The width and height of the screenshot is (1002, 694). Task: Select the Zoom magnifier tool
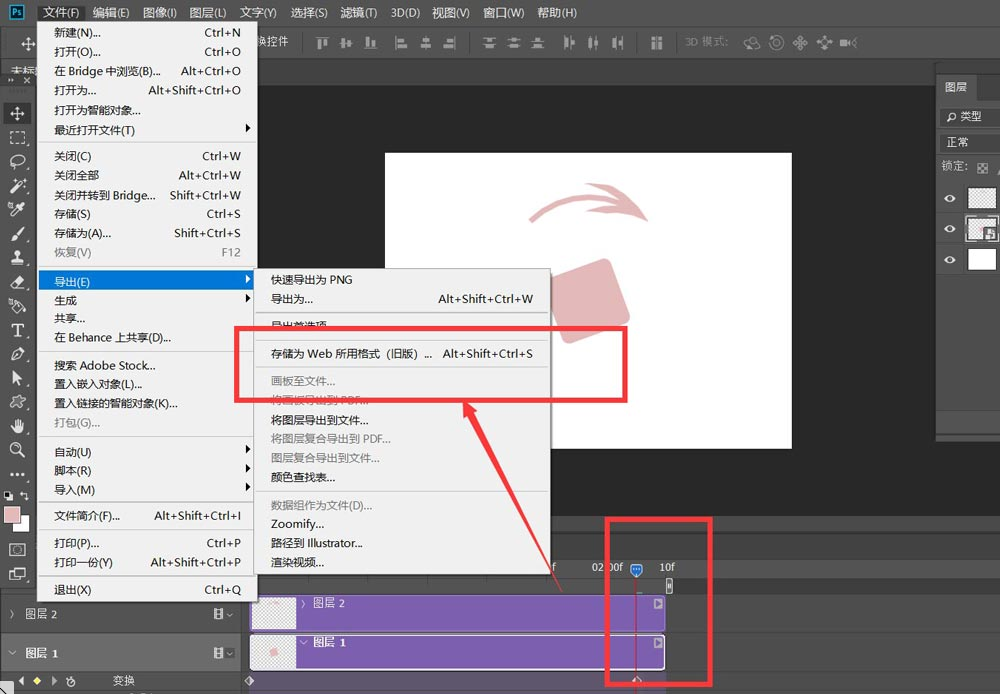point(17,450)
